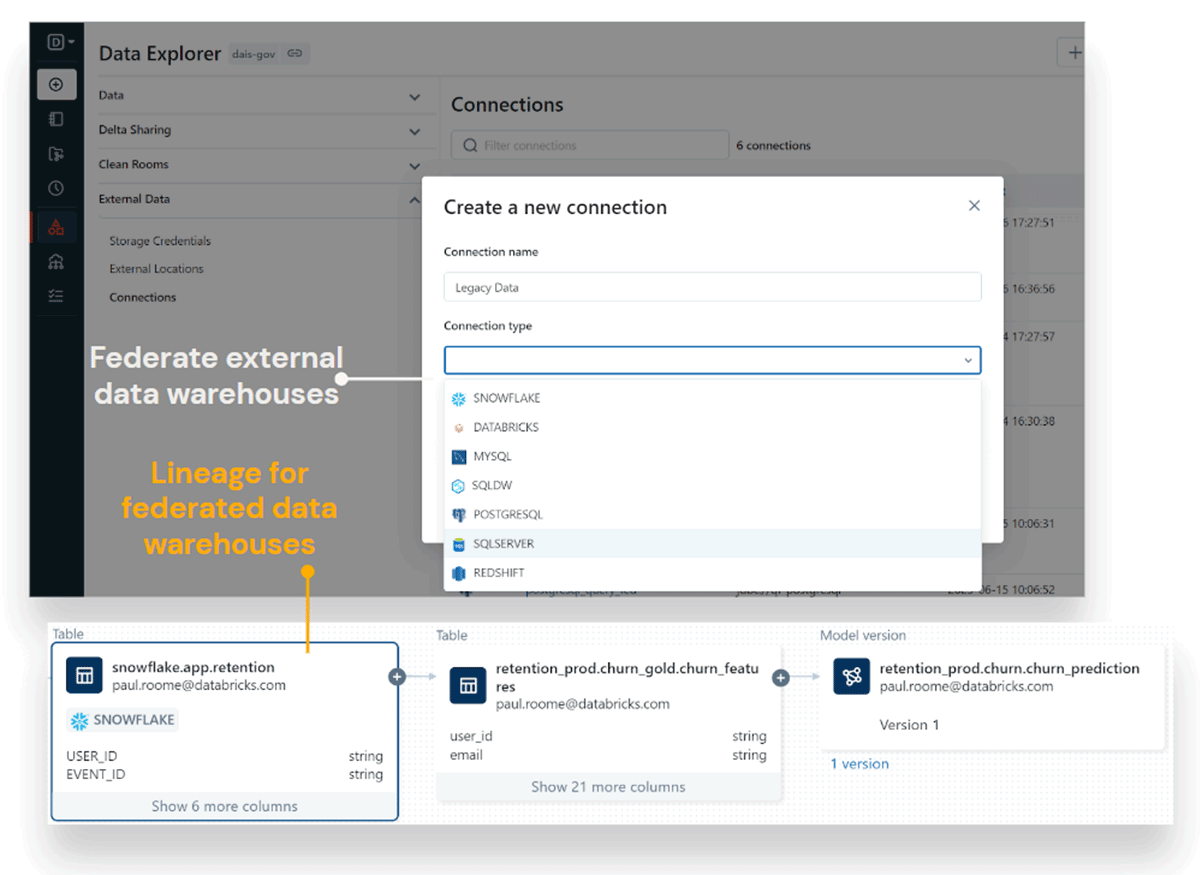Click the snowflake.app.retention table icon
This screenshot has height=875, width=1200.
(84, 676)
